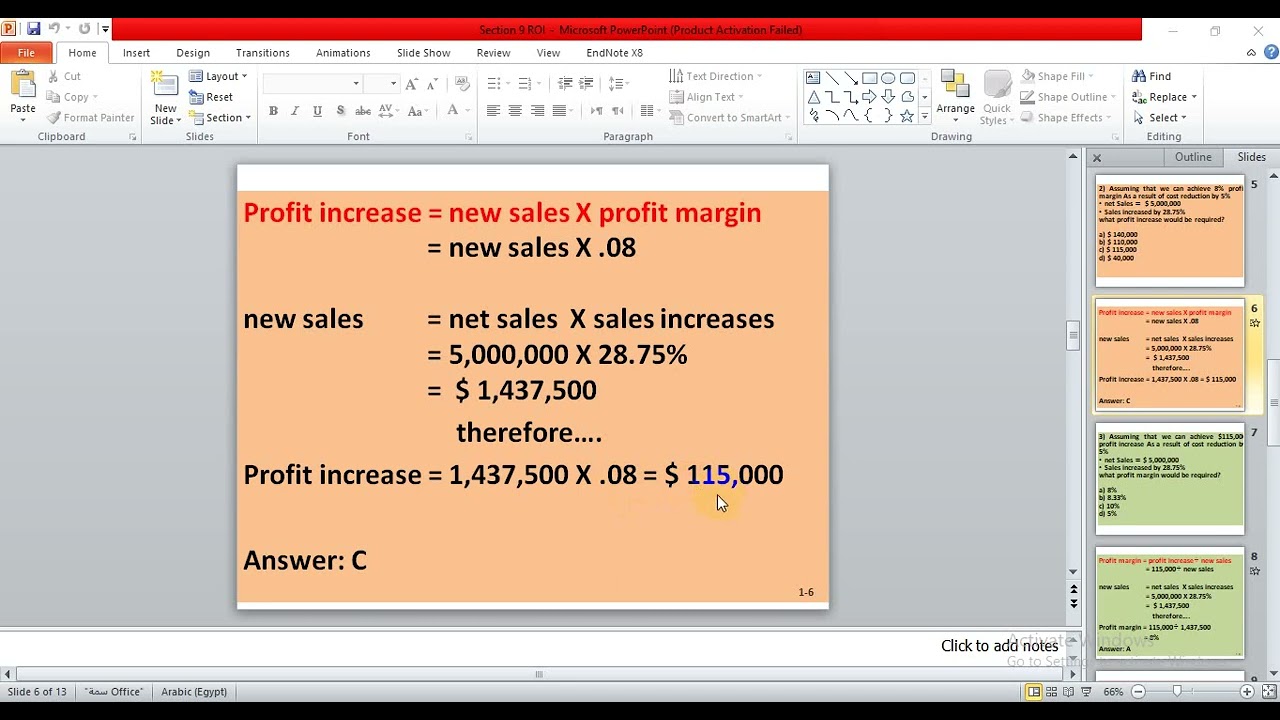Image resolution: width=1280 pixels, height=720 pixels.
Task: Switch to the Animations tab
Action: tap(343, 53)
